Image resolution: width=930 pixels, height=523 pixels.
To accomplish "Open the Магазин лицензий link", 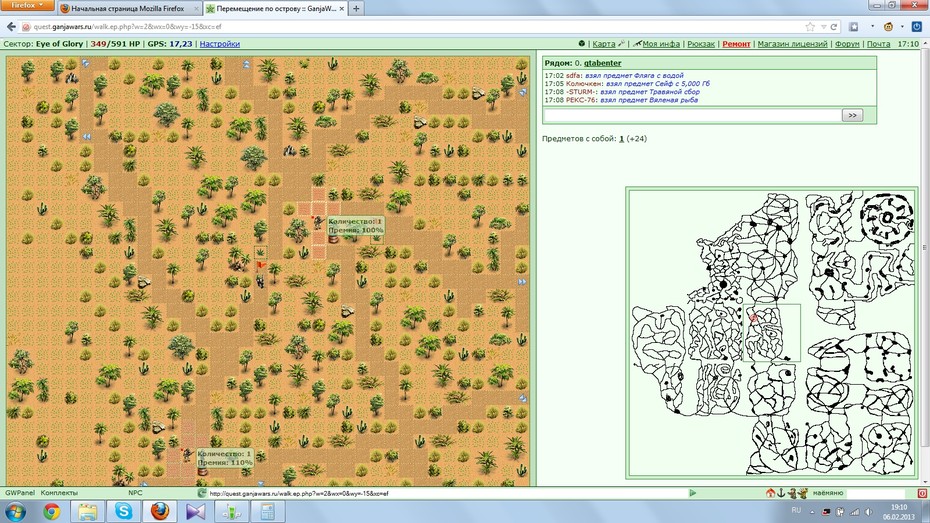I will point(792,44).
